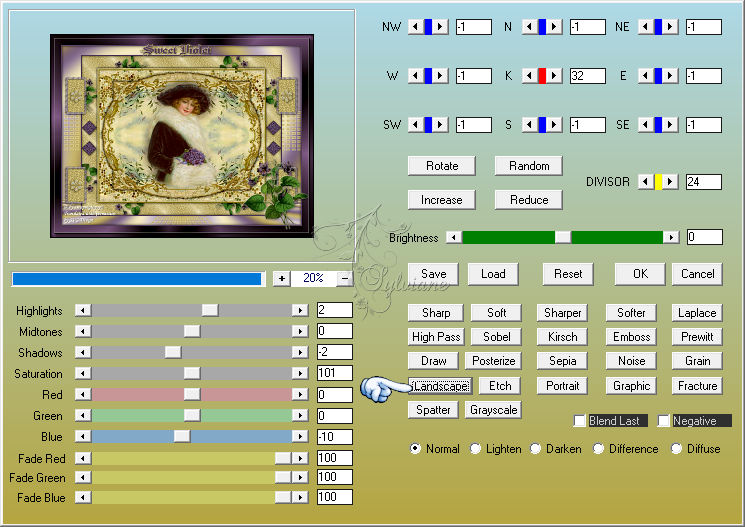The height and width of the screenshot is (527, 745).
Task: Click Brightness slider right arrow
Action: [x=671, y=237]
